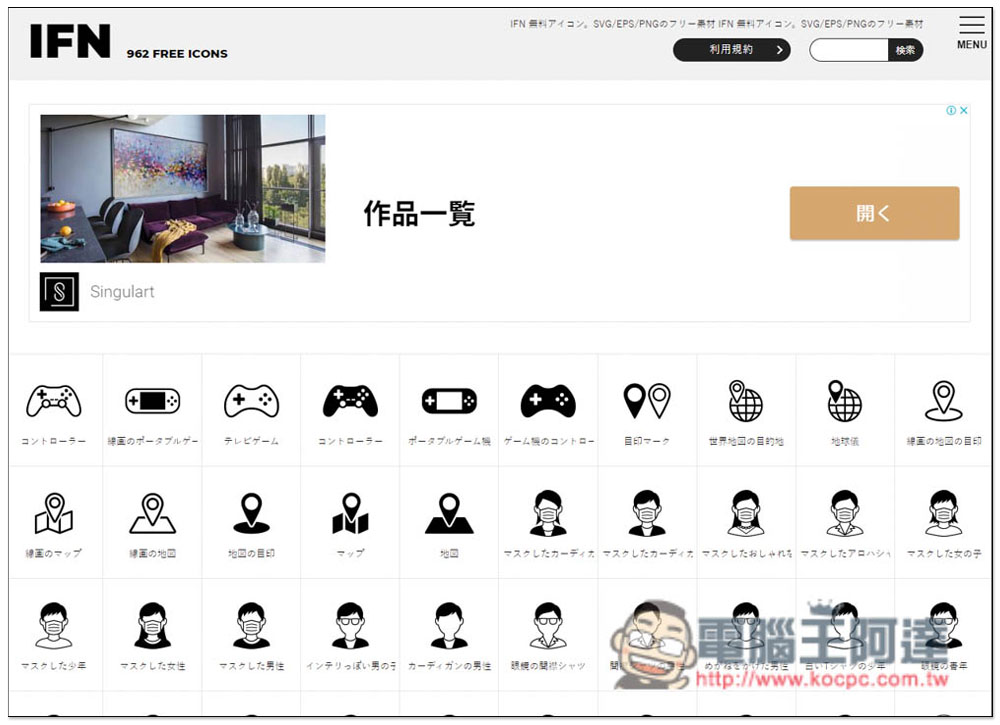Viewport: 1000px width, 725px height.
Task: Open the 利用規約 terms button
Action: coord(731,50)
